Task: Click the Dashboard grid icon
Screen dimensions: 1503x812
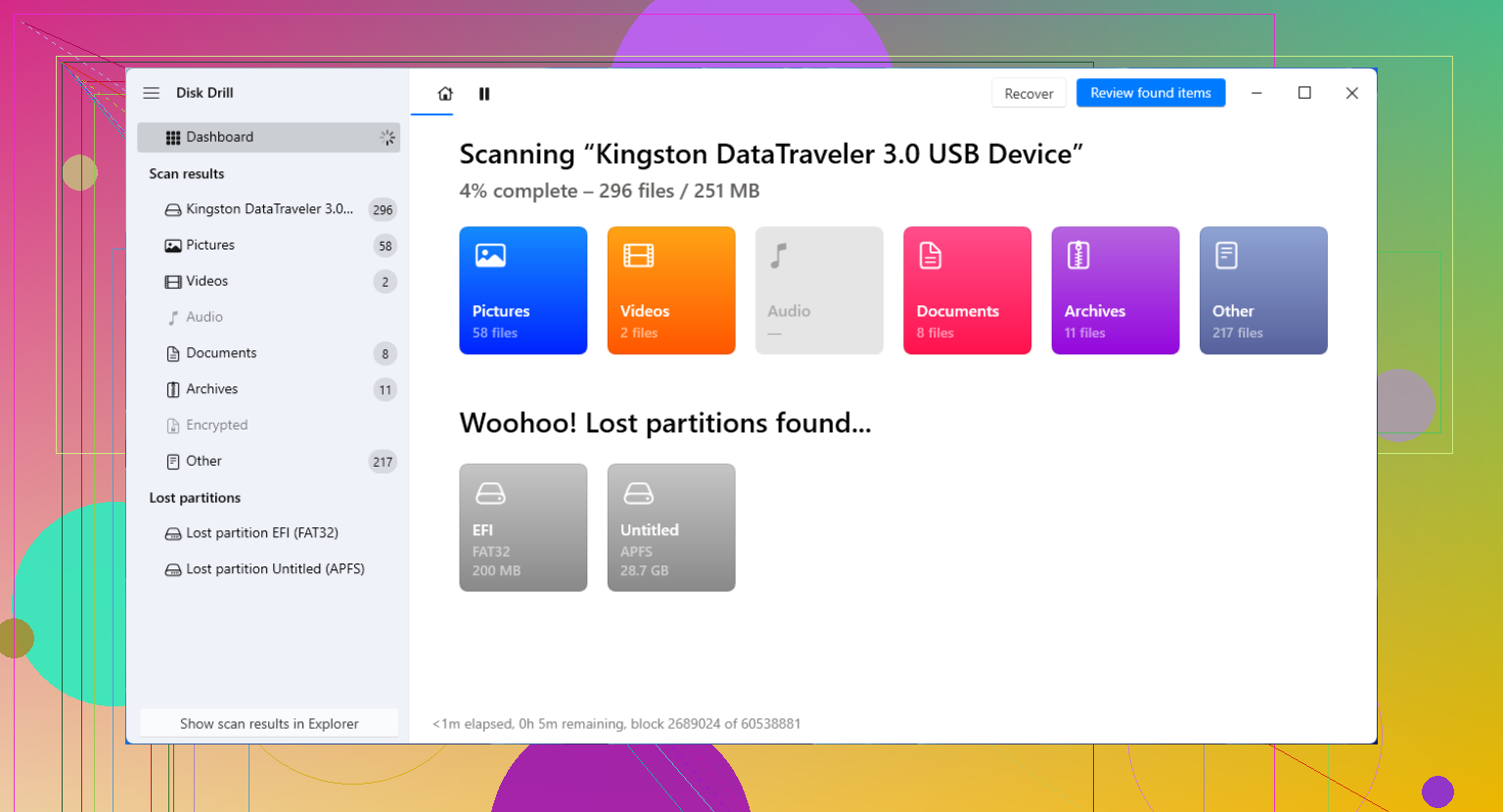Action: (x=173, y=138)
